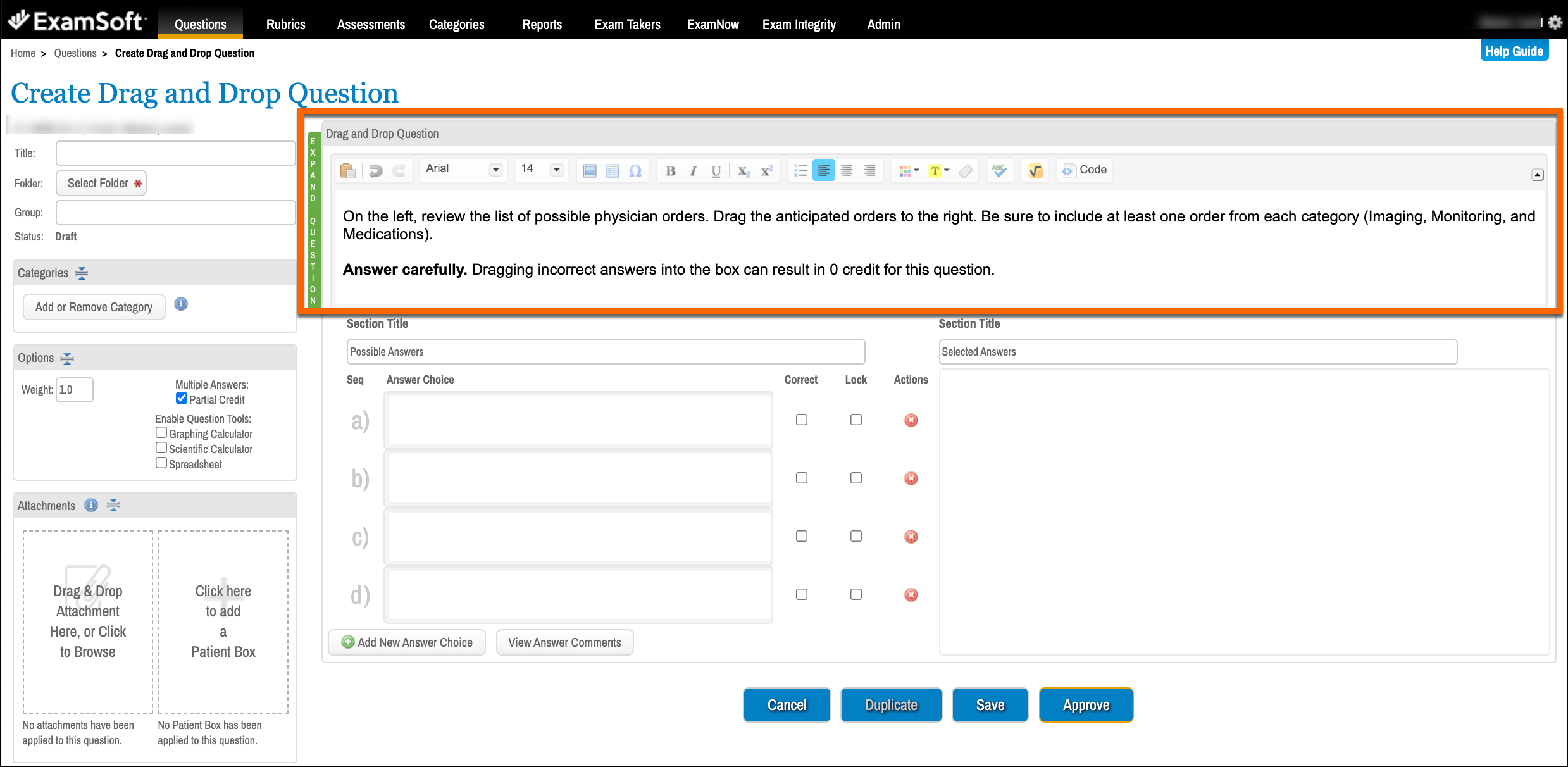The width and height of the screenshot is (1568, 767).
Task: Click the eraser remove-formatting icon
Action: tap(965, 171)
